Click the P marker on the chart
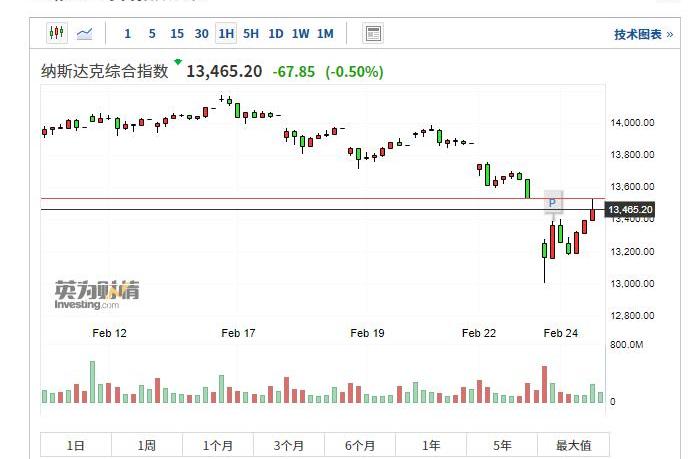The image size is (693, 459). coord(552,203)
